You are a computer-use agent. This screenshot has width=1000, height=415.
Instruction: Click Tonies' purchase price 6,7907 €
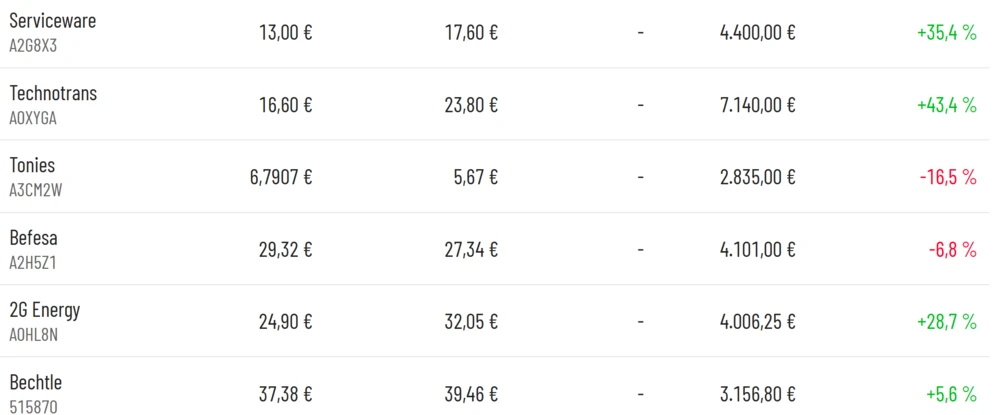(x=281, y=177)
